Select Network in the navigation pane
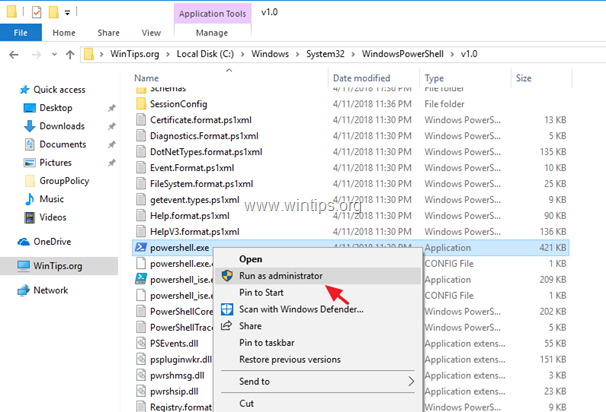The image size is (606, 412). pyautogui.click(x=51, y=290)
